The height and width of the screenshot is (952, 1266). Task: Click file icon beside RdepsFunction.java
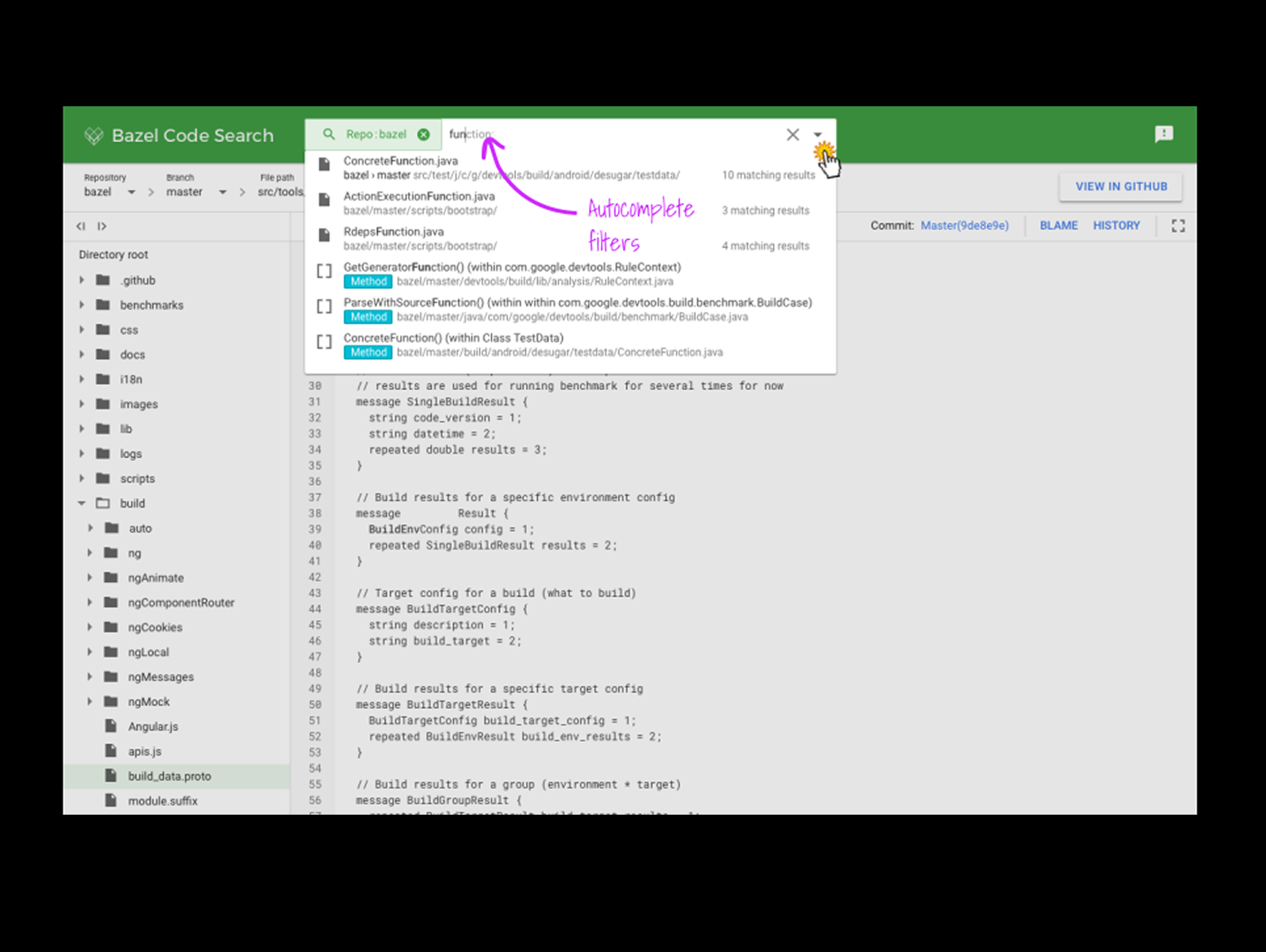[x=324, y=235]
